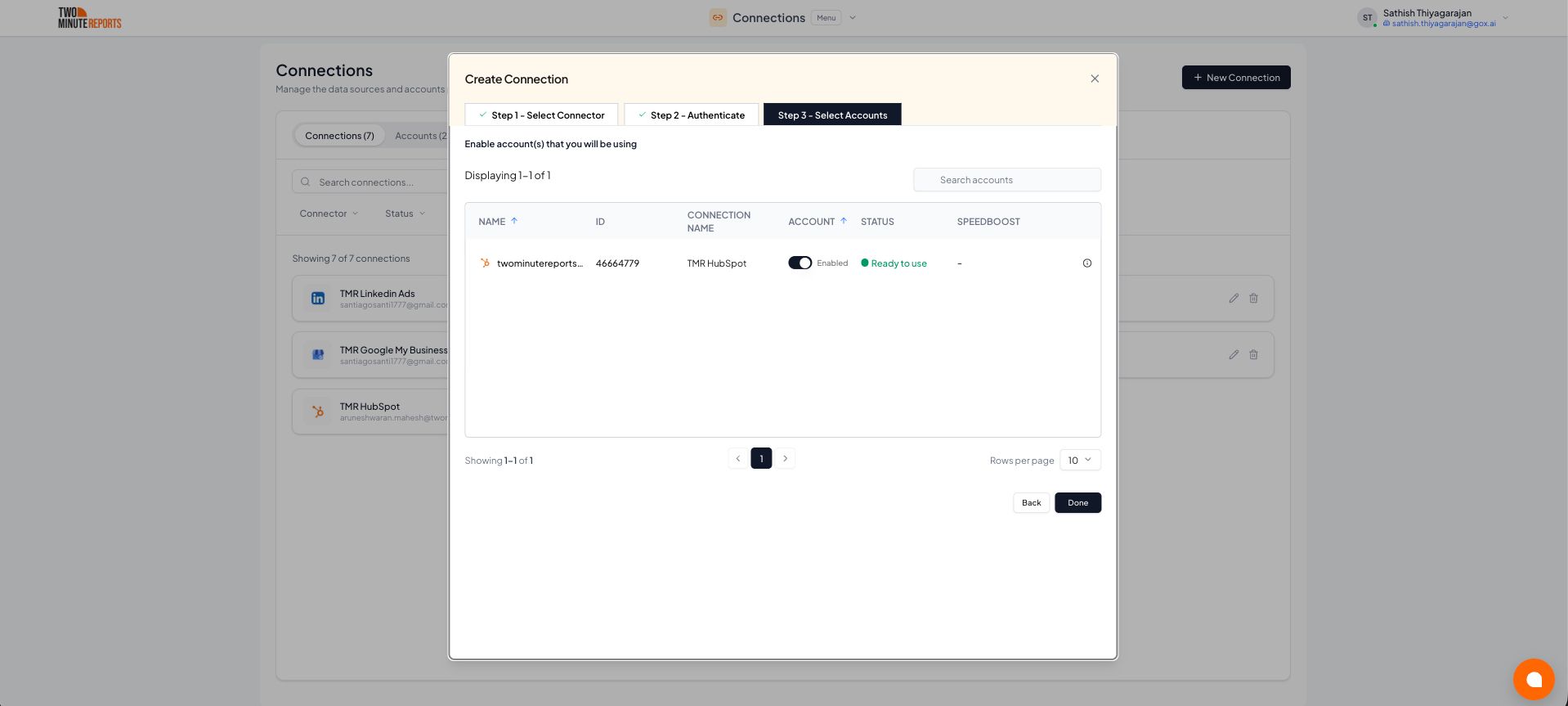This screenshot has width=1568, height=706.
Task: Disable the twominutereports account toggle
Action: click(x=800, y=263)
